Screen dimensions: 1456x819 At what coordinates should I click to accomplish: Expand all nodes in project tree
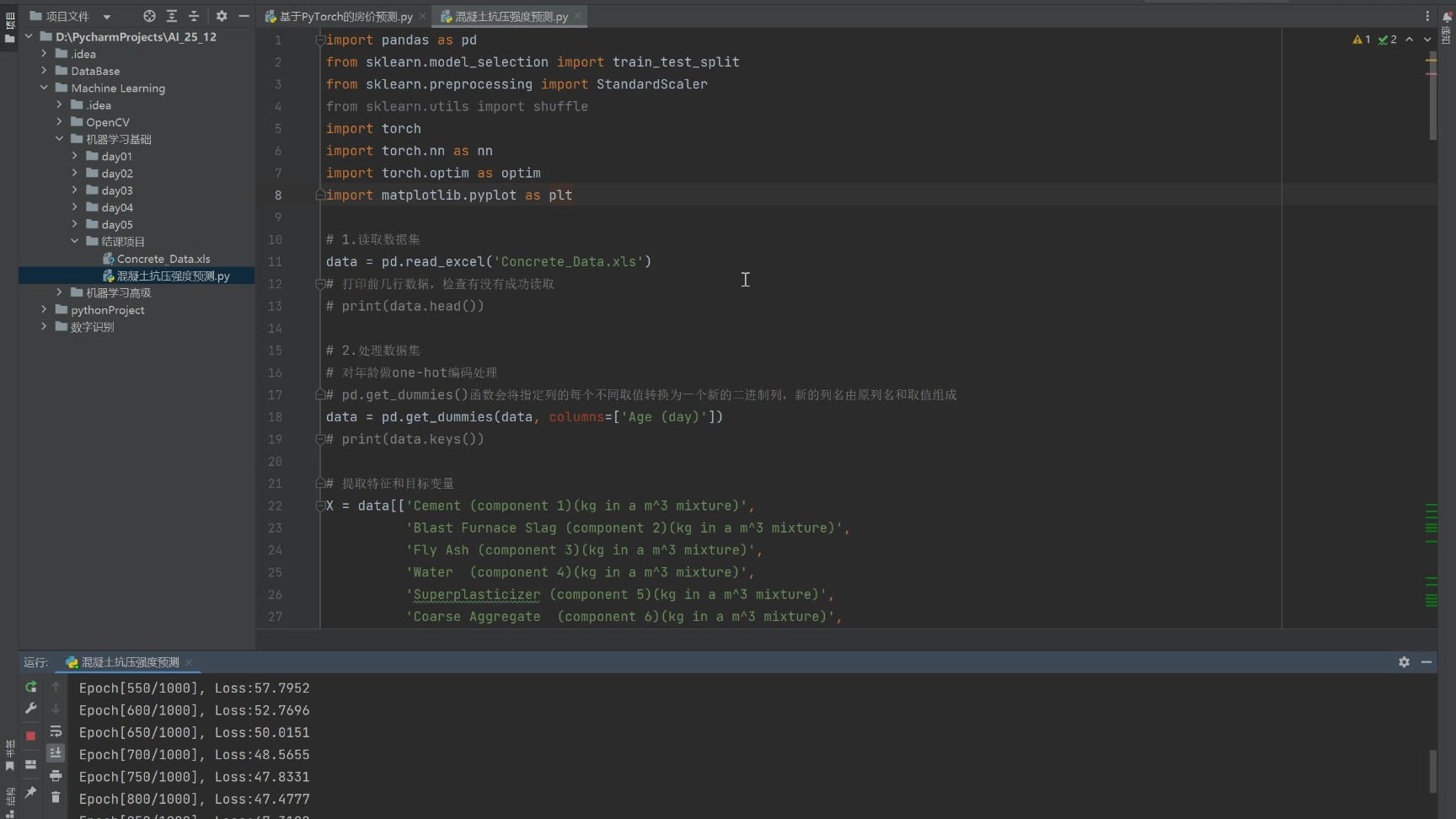coord(171,16)
